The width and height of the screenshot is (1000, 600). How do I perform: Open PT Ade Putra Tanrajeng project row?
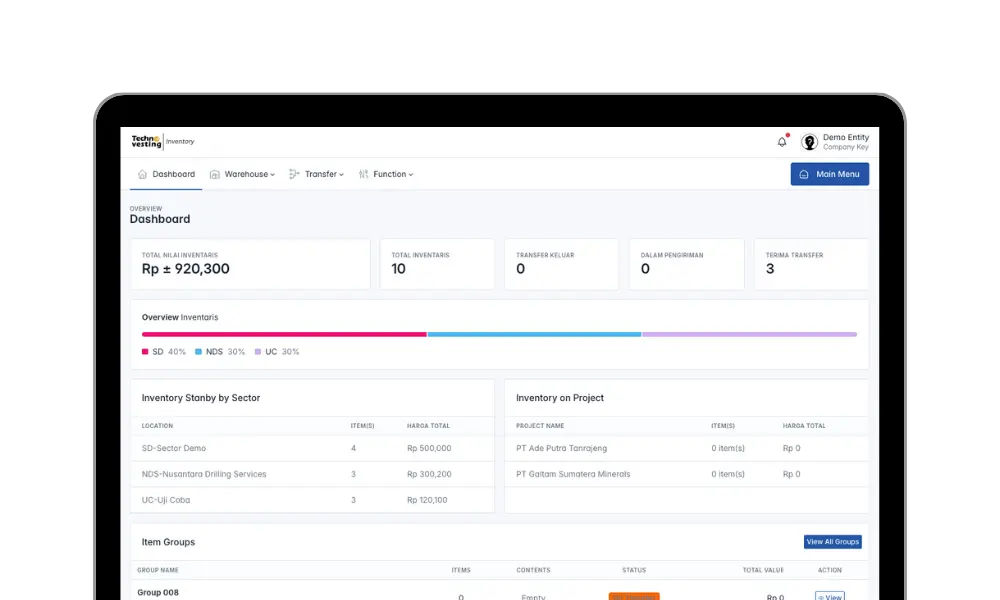pyautogui.click(x=561, y=448)
